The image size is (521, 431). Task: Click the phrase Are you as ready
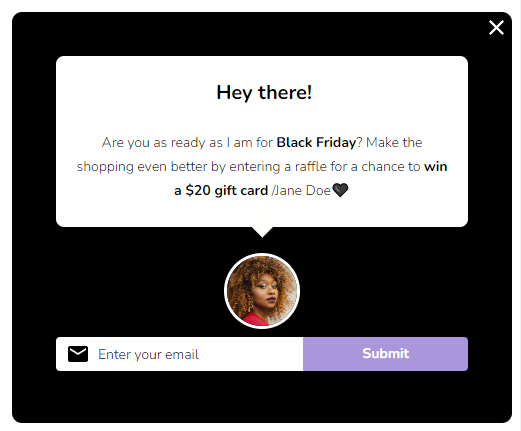153,143
